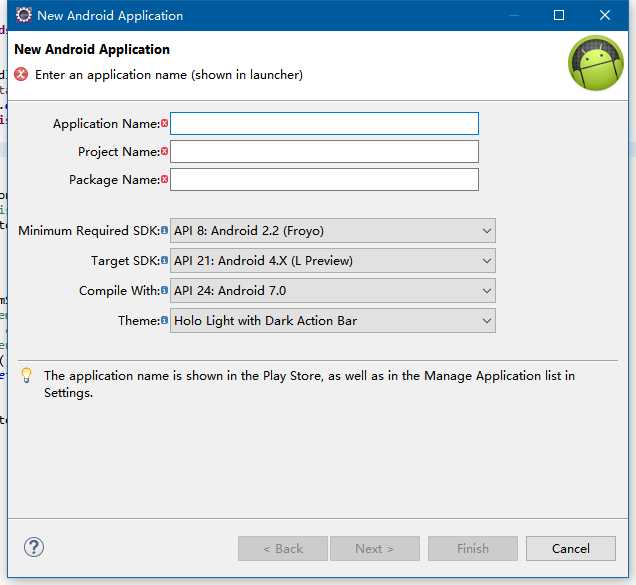Focus the Application Name field

click(324, 123)
